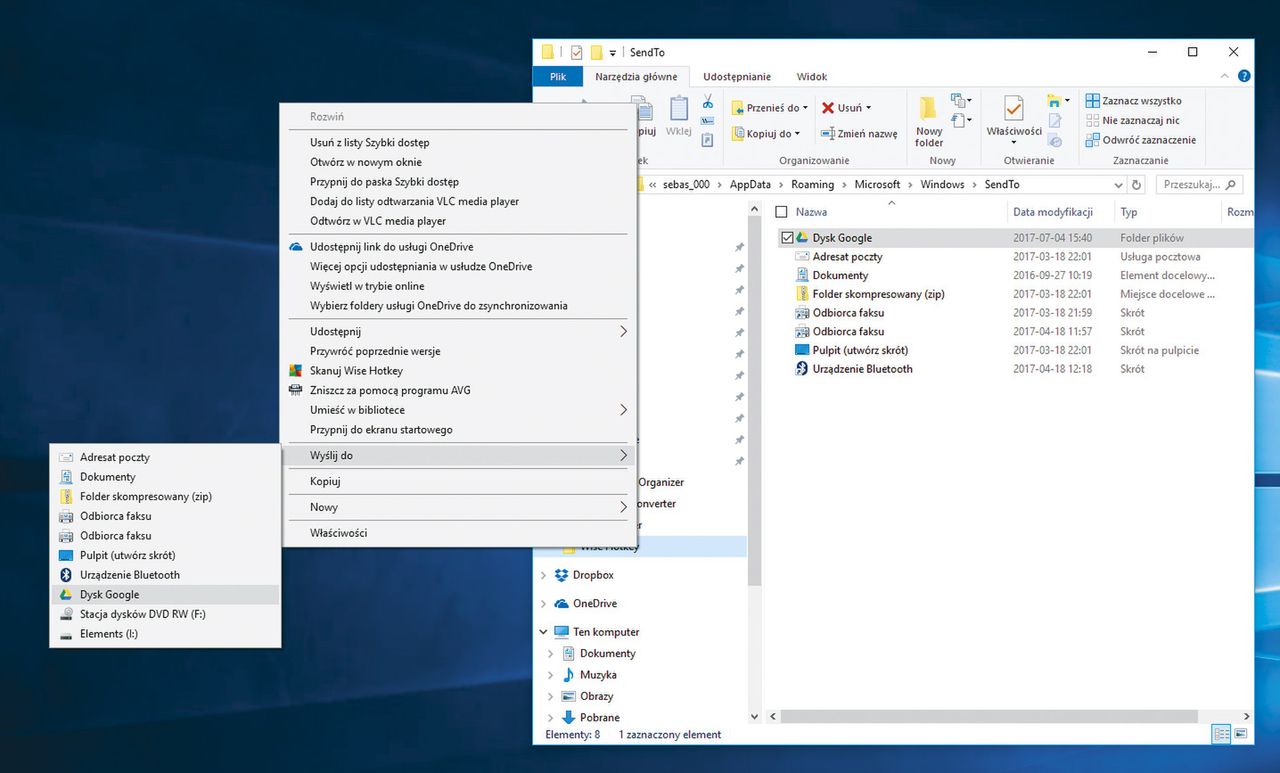Click the scissors Cut icon in ribbon
The height and width of the screenshot is (773, 1280).
pos(707,102)
